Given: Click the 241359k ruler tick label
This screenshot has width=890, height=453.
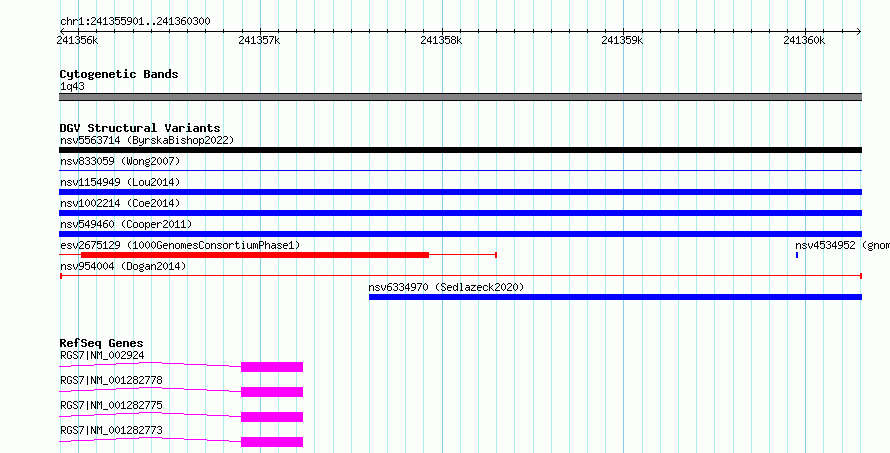Looking at the screenshot, I should tap(622, 40).
